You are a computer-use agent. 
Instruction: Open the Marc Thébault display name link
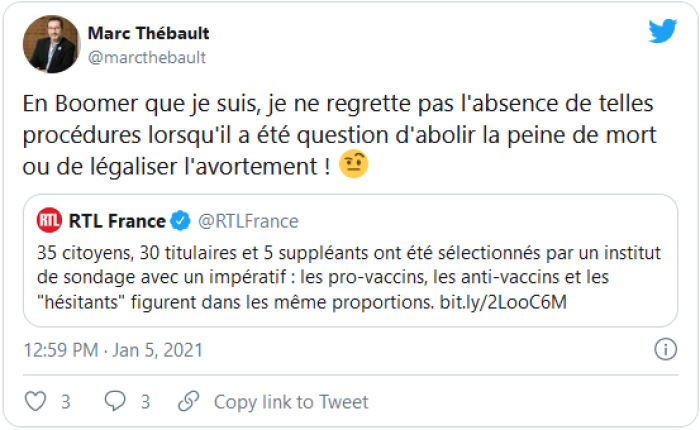coord(148,33)
